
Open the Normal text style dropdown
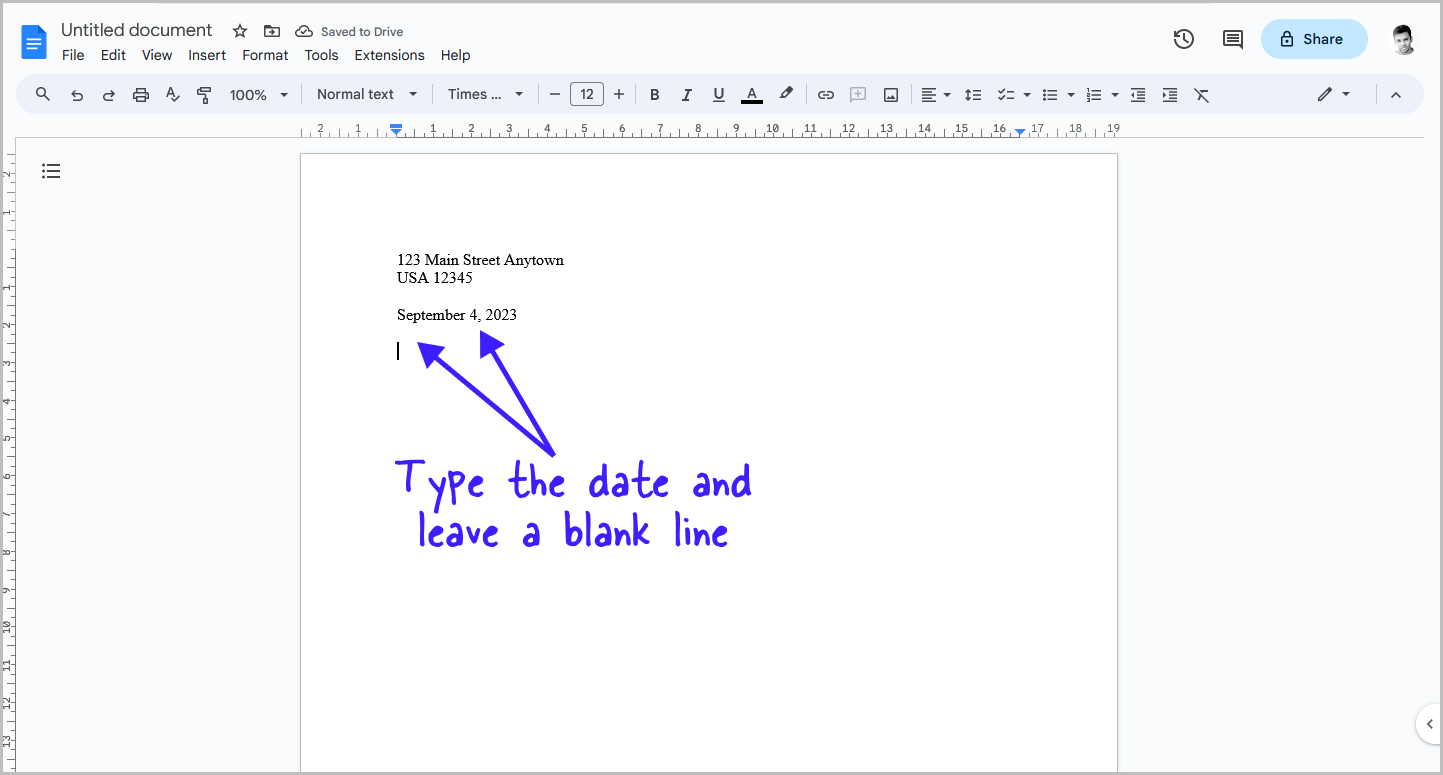coord(366,94)
